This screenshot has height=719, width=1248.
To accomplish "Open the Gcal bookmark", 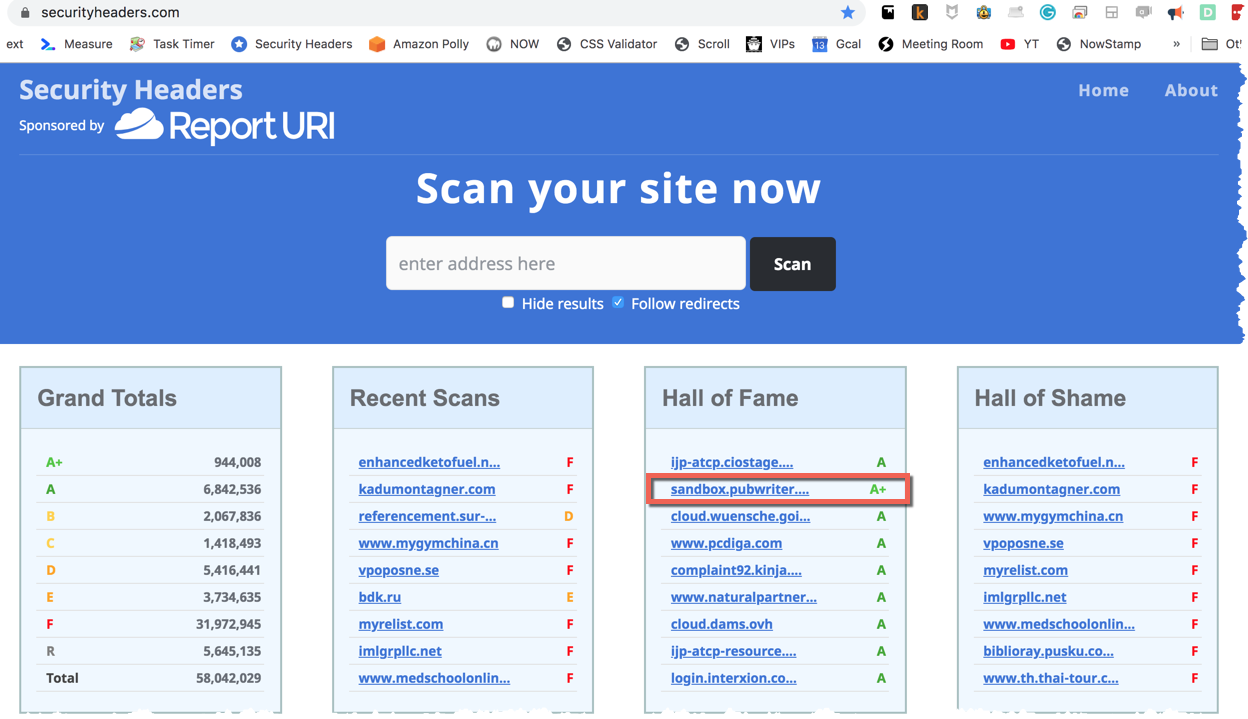I will coord(836,44).
